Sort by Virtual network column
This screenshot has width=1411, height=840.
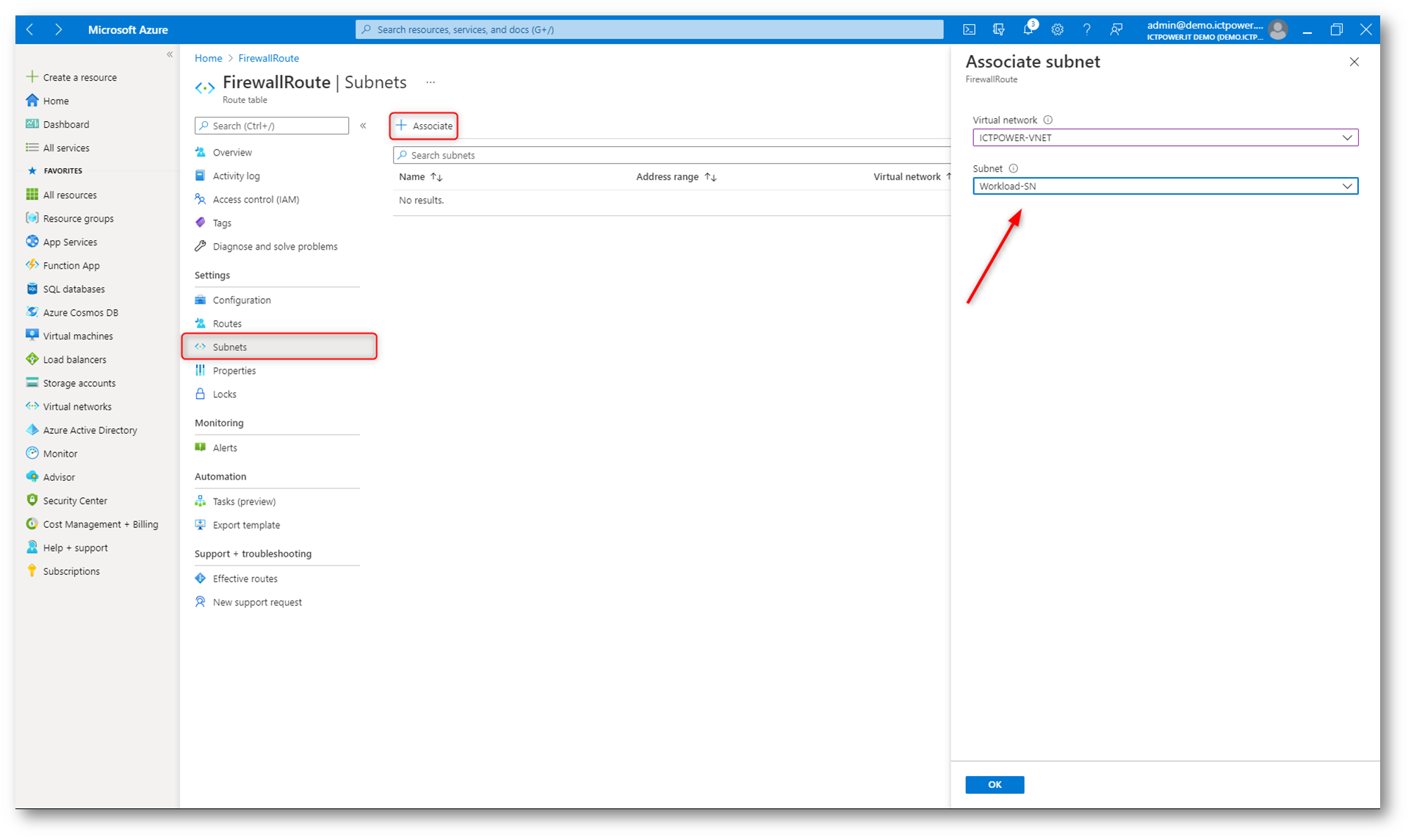(912, 176)
